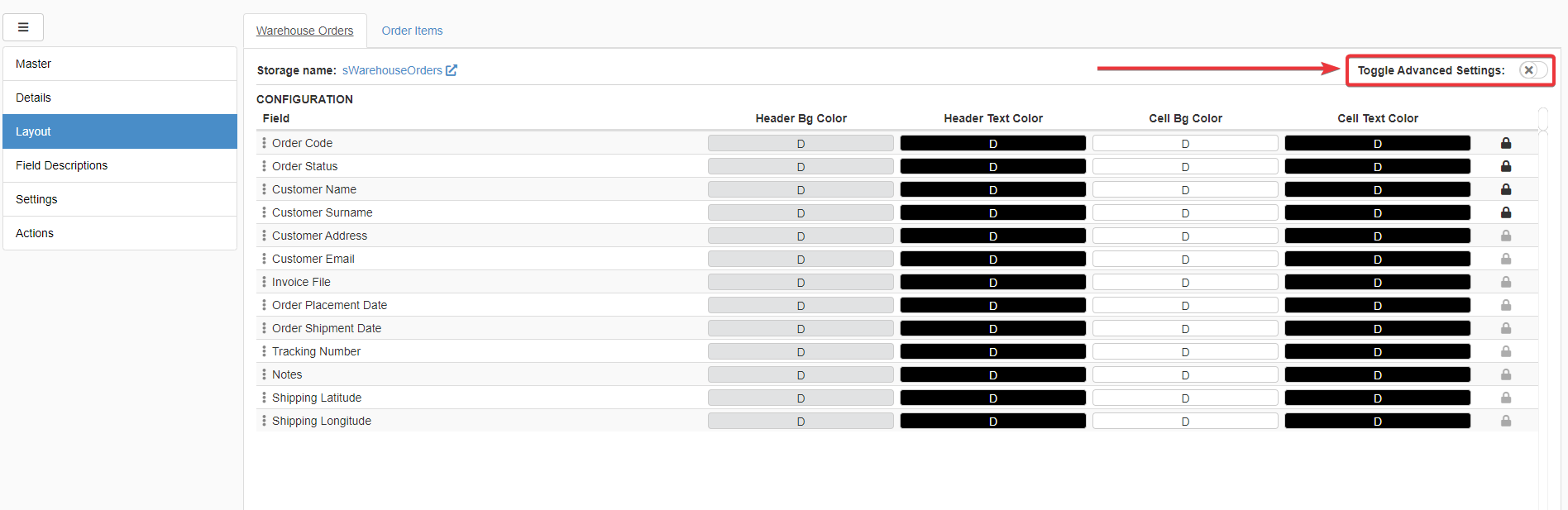Click the lock icon for Customer Surname
This screenshot has width=1568, height=510.
coord(1506,212)
